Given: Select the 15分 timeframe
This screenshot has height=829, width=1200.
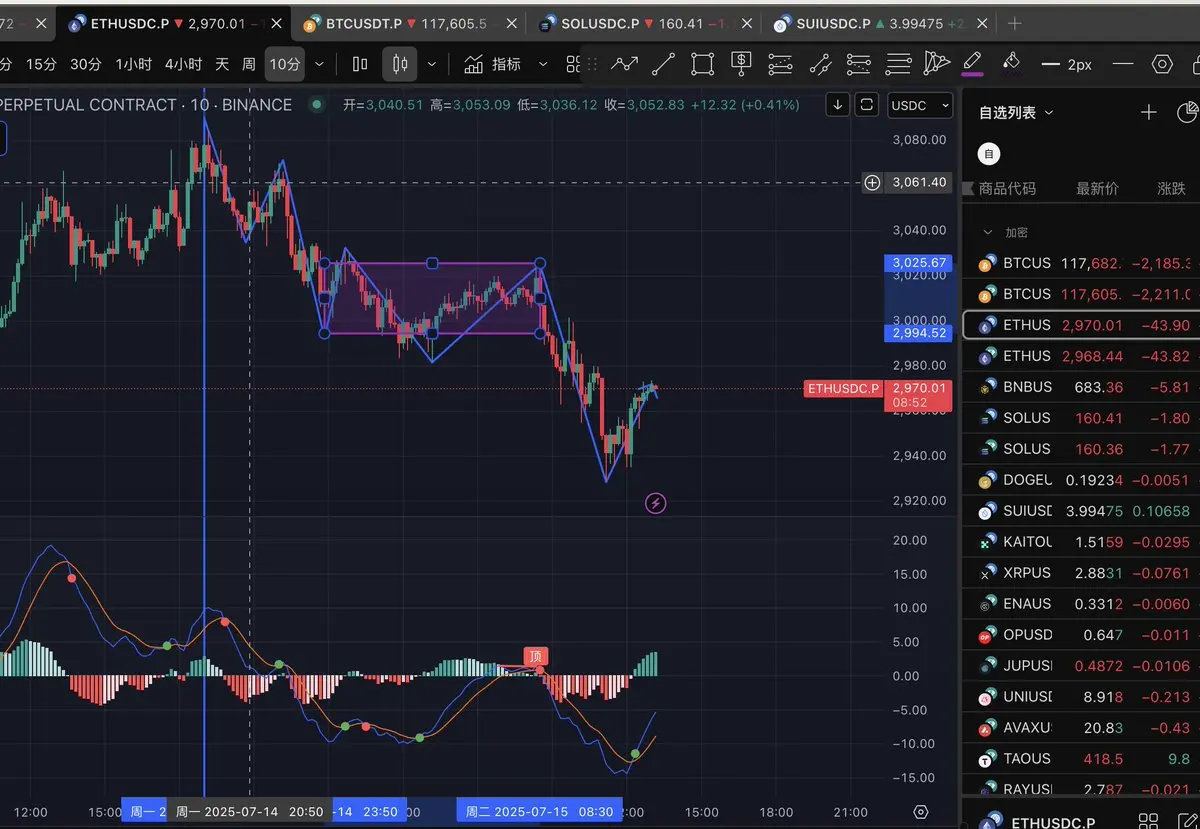Looking at the screenshot, I should [41, 64].
